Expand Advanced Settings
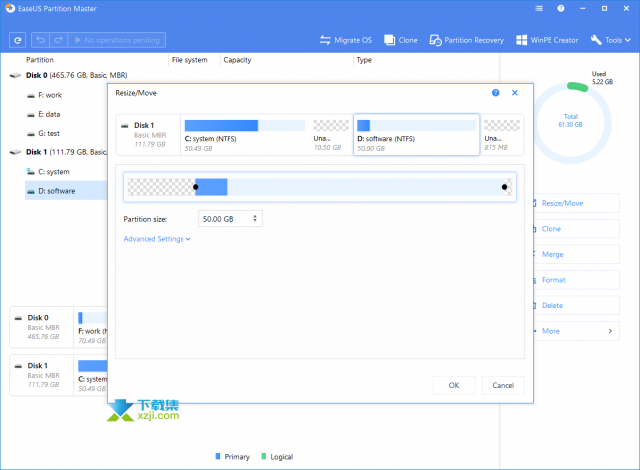The height and width of the screenshot is (470, 640). click(157, 239)
